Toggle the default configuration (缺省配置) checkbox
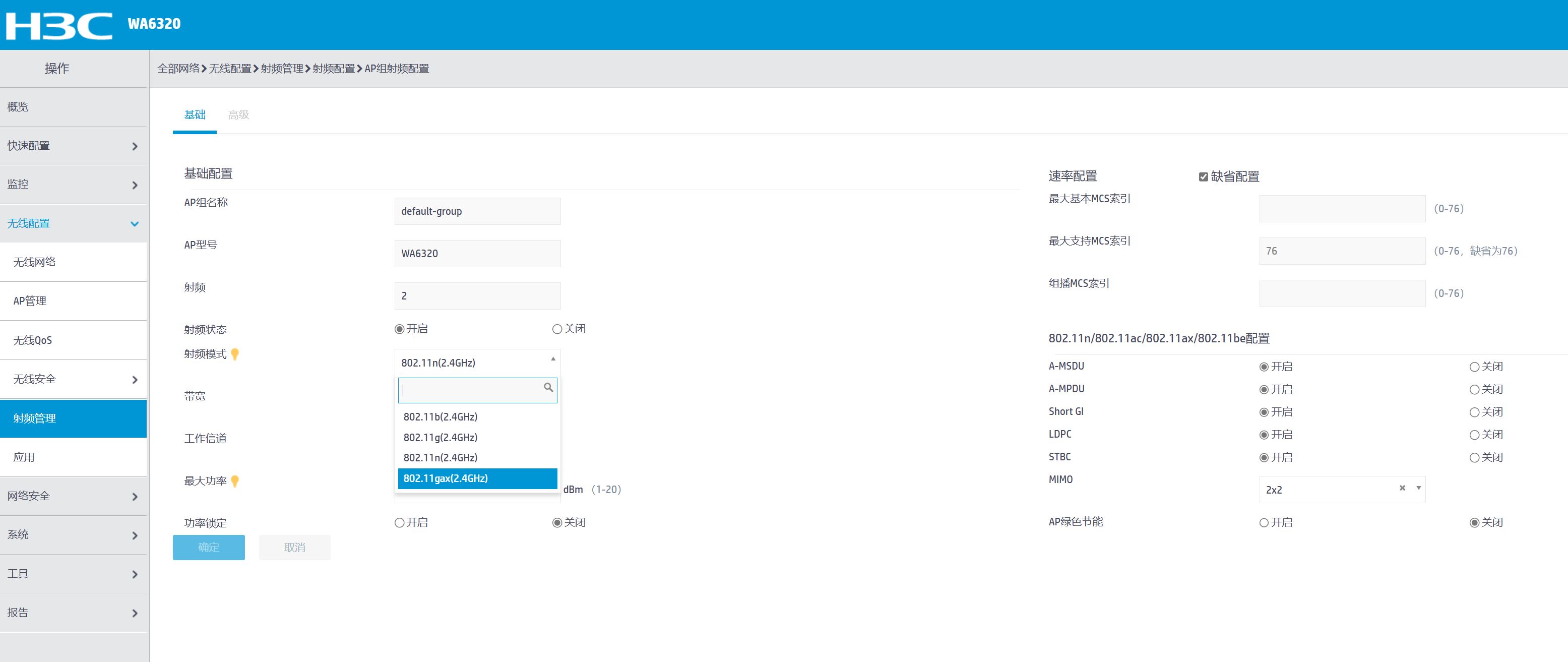Image resolution: width=1568 pixels, height=662 pixels. click(x=1204, y=176)
